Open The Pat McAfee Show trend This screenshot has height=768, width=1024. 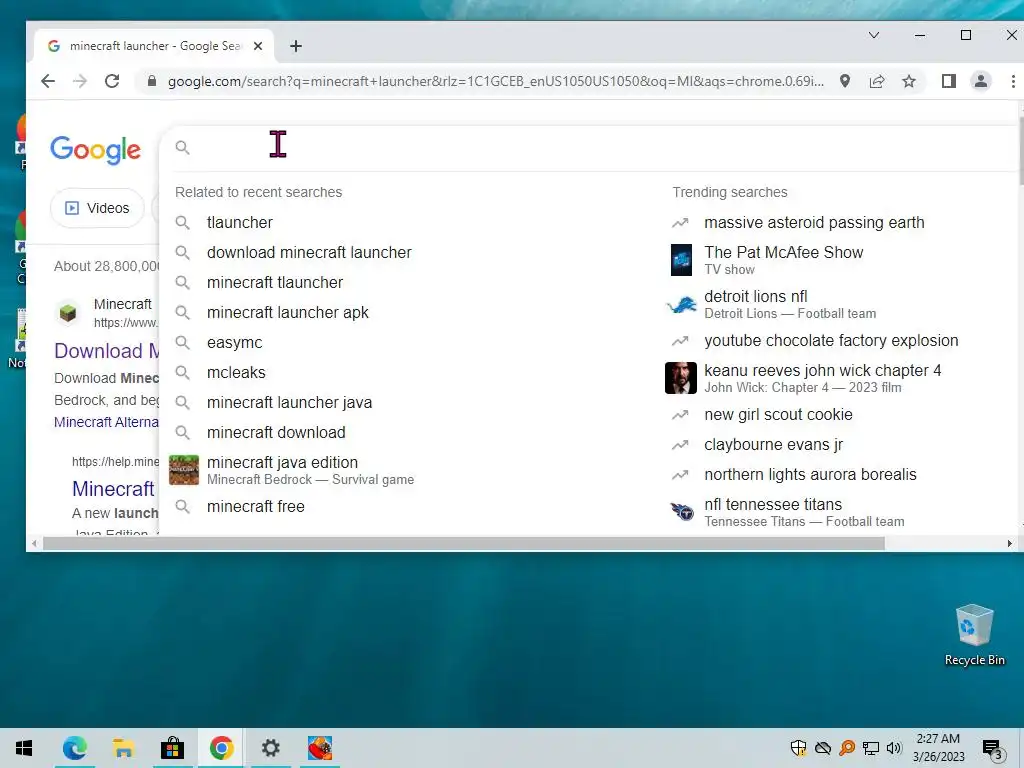point(784,260)
